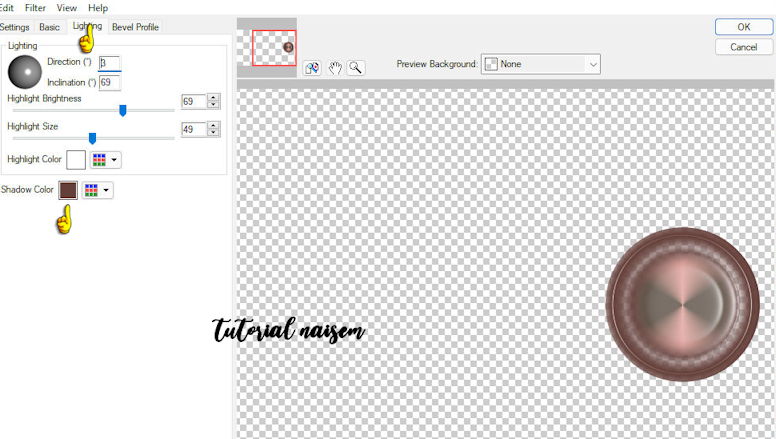Open the Help menu
The image size is (776, 439).
97,8
